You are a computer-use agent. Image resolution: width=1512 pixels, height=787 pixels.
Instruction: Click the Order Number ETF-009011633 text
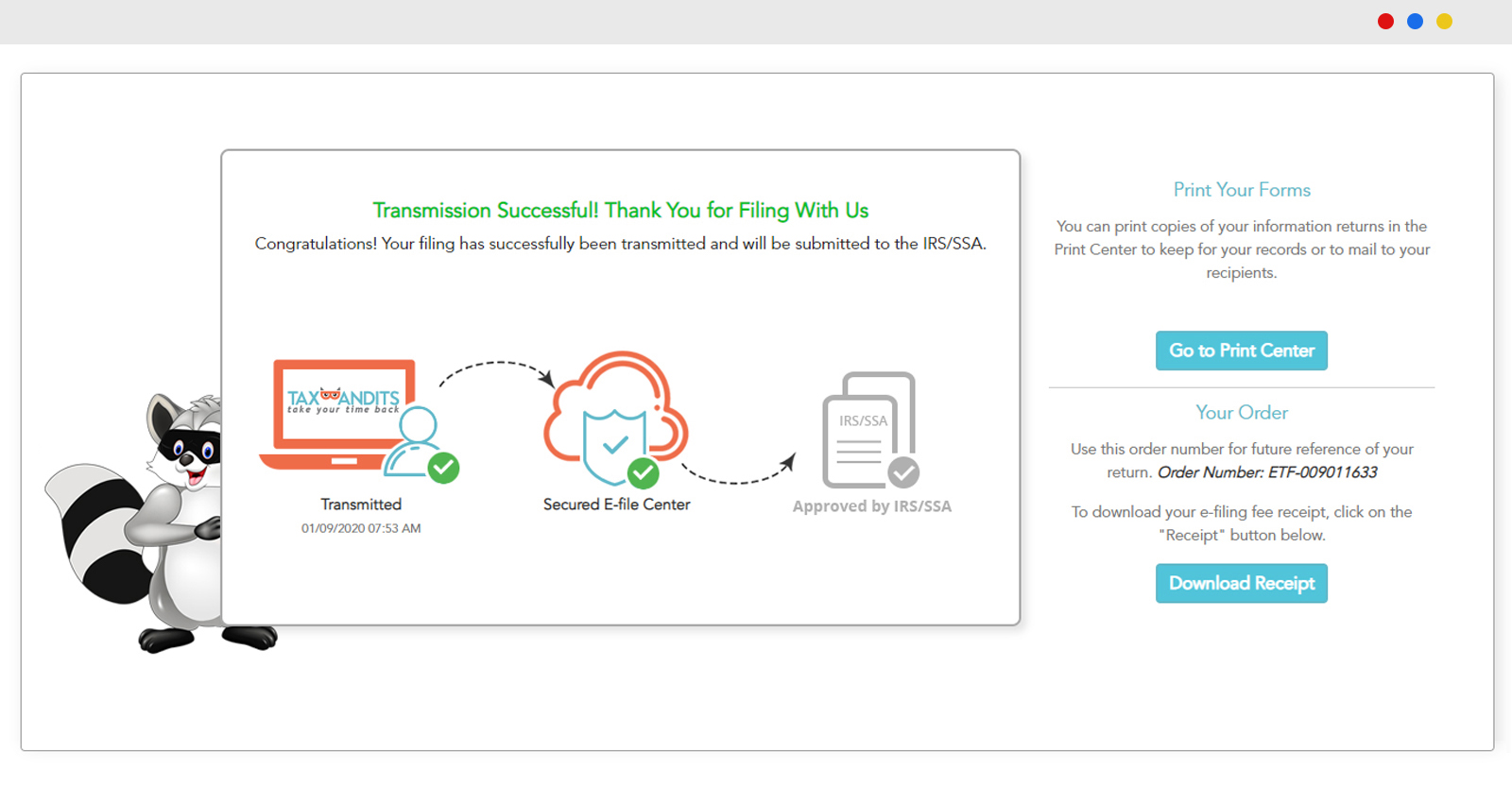coord(1267,472)
